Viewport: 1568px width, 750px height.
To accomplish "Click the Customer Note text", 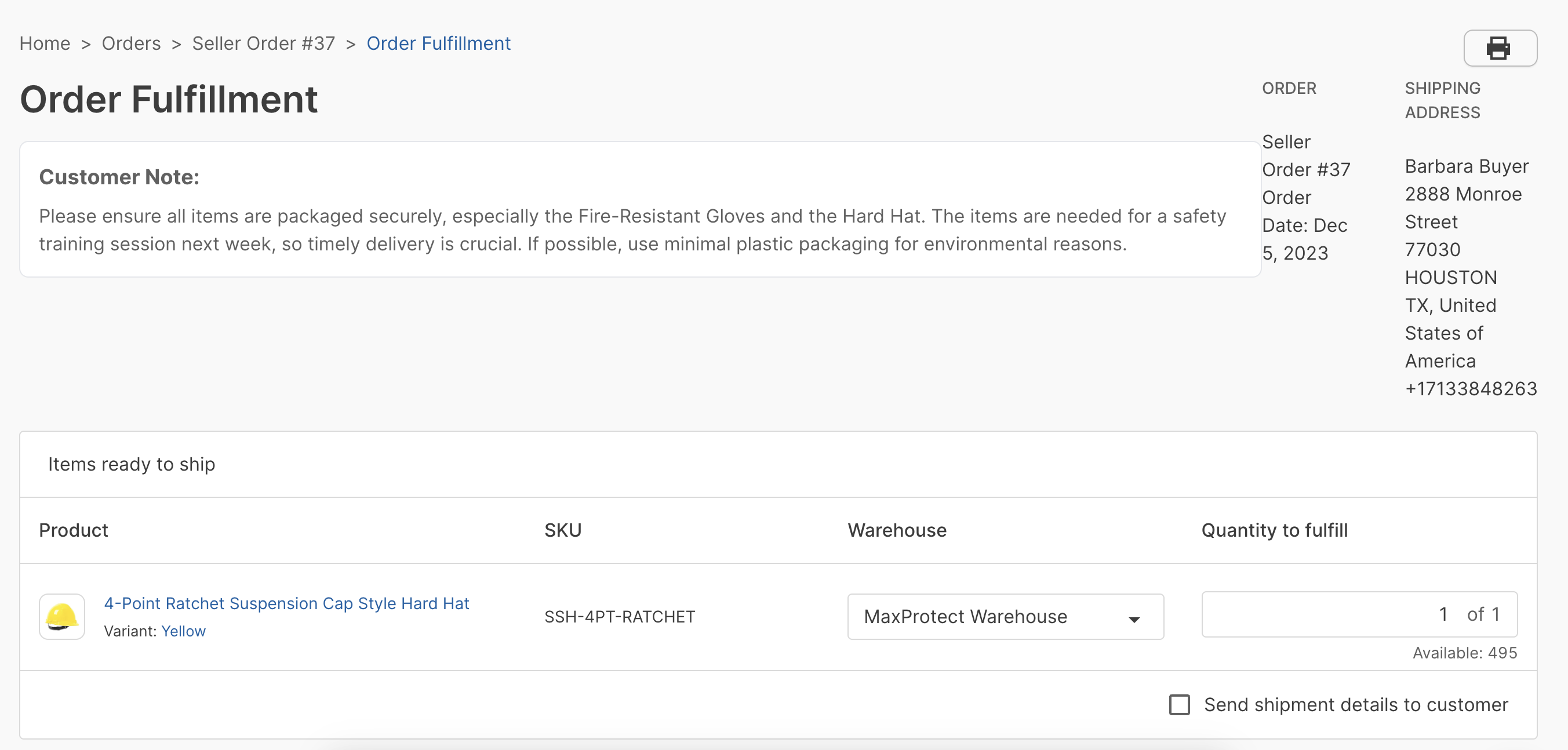I will 632,230.
